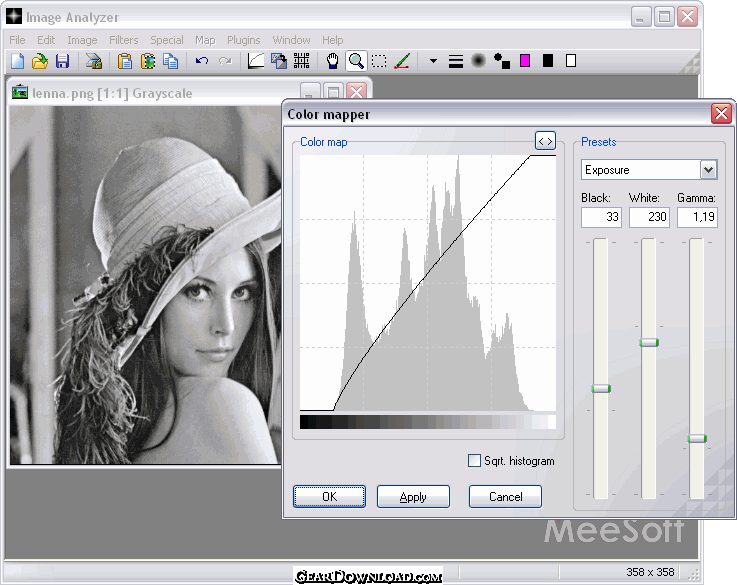Click the Gamma value field showing 1,19
This screenshot has width=737, height=585.
[697, 217]
